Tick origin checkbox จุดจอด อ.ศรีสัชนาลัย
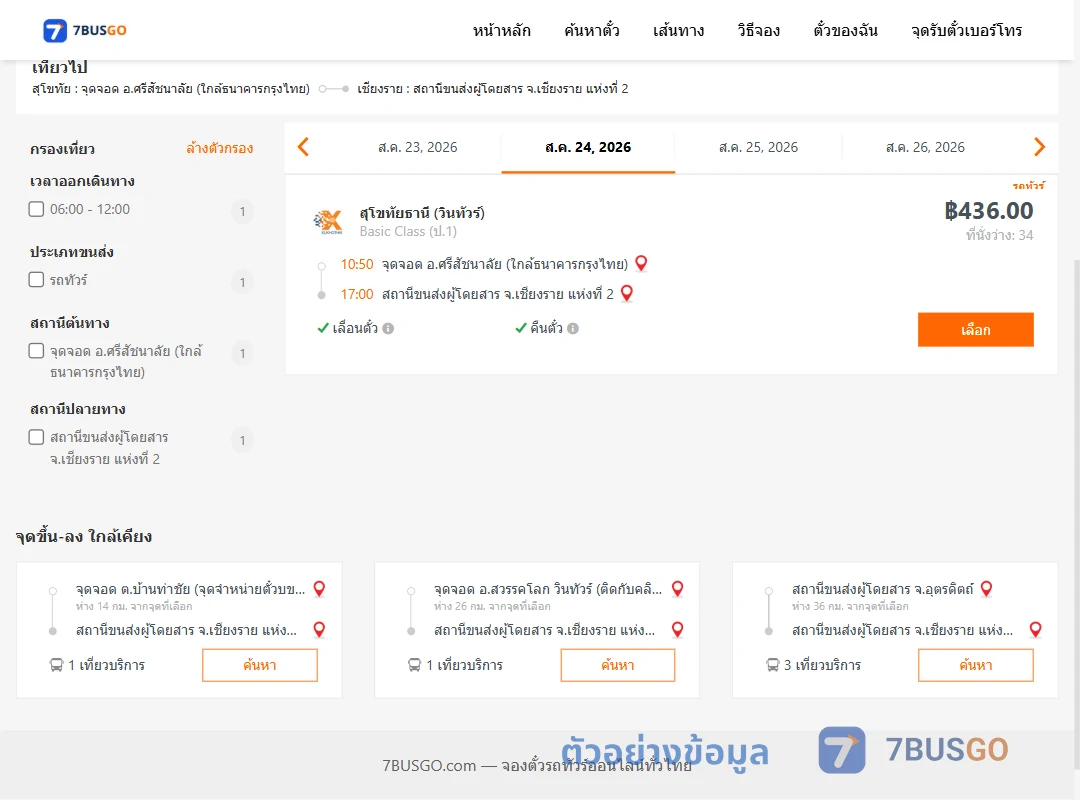 37,351
